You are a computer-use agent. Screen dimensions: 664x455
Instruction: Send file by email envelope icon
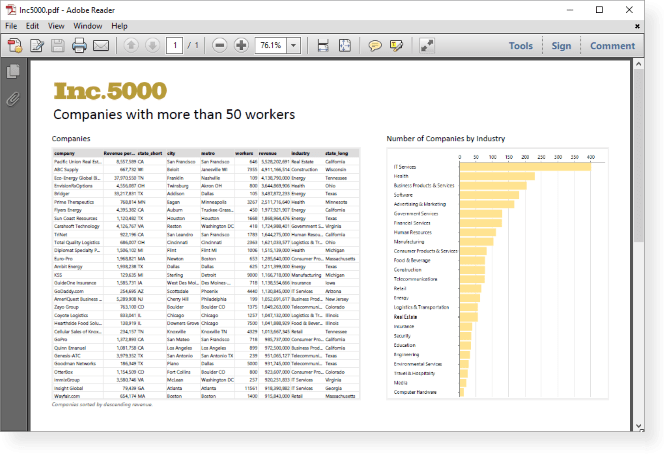[x=101, y=45]
